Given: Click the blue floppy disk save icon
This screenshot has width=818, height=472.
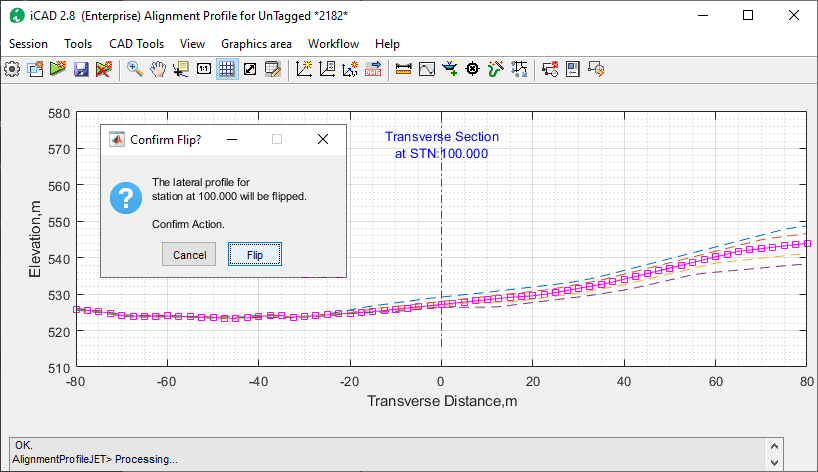Looking at the screenshot, I should [x=80, y=69].
